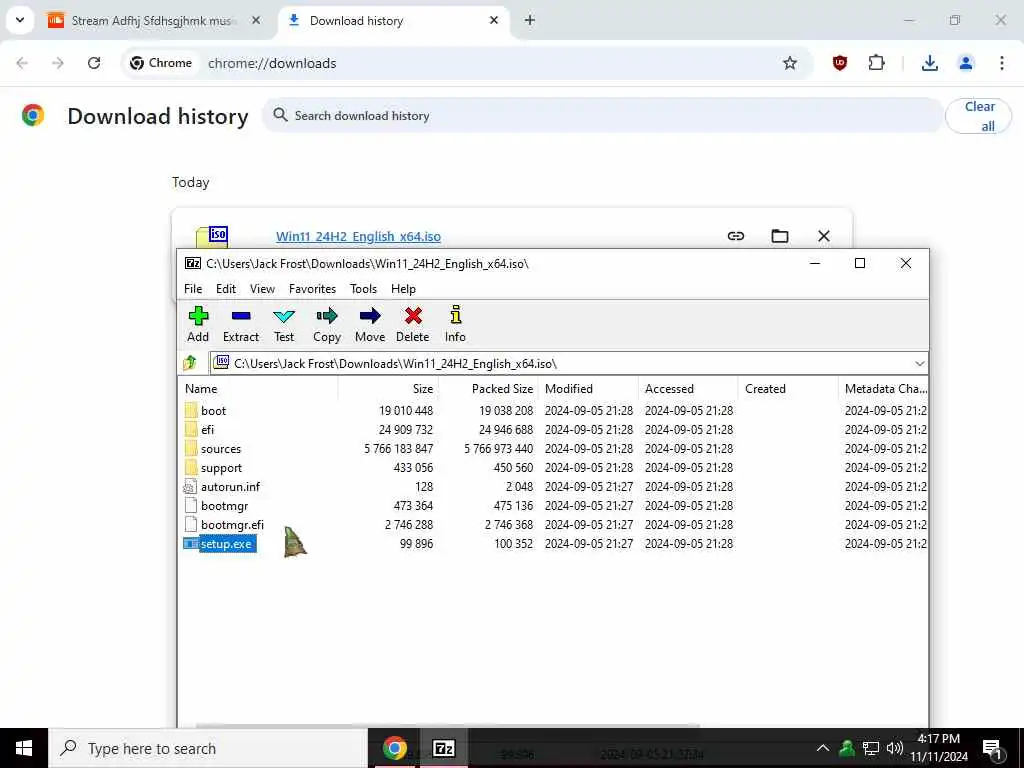This screenshot has height=768, width=1024.
Task: Open the address path history dropdown
Action: [x=920, y=364]
